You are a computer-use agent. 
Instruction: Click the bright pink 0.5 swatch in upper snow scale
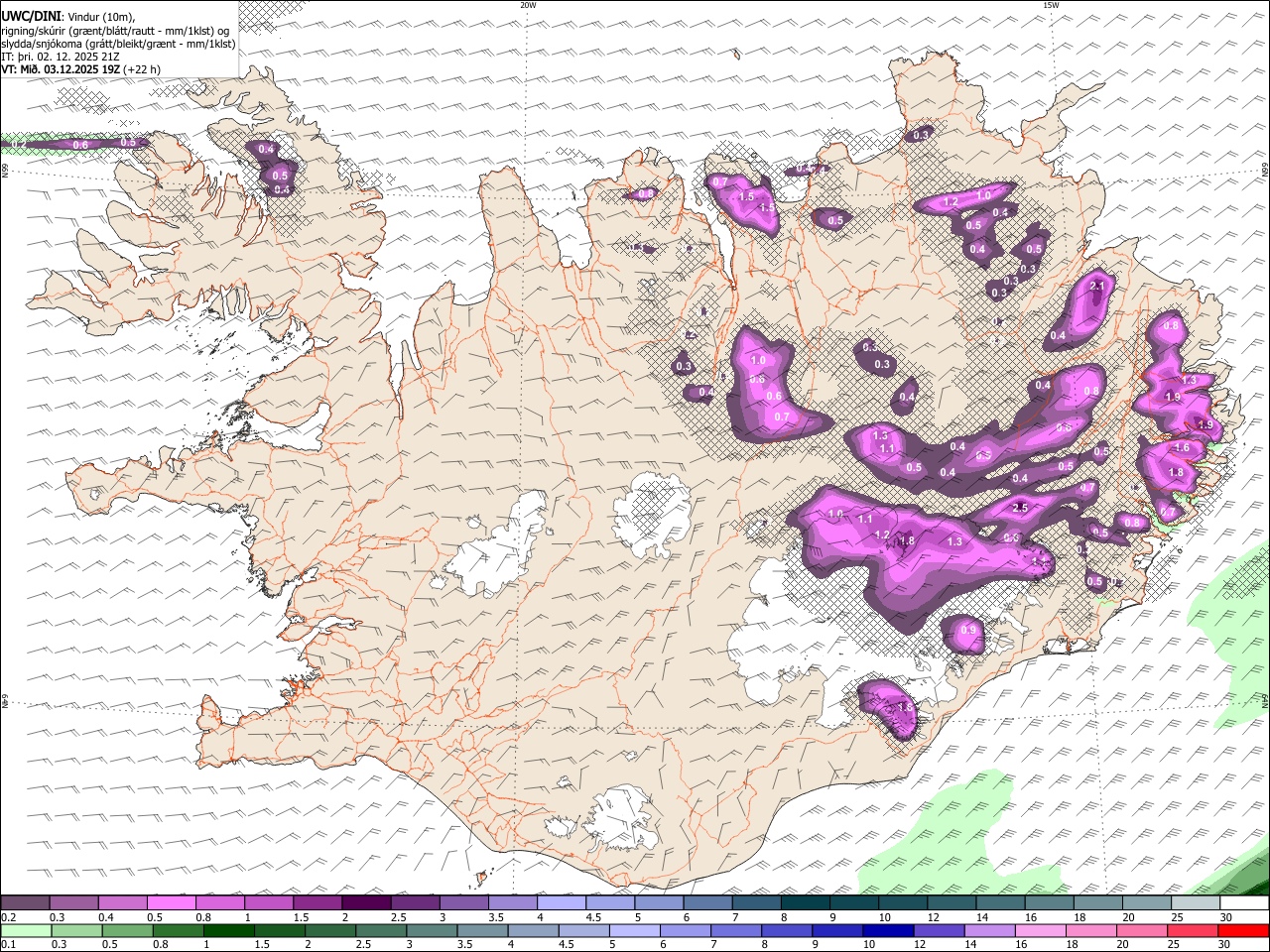171,903
